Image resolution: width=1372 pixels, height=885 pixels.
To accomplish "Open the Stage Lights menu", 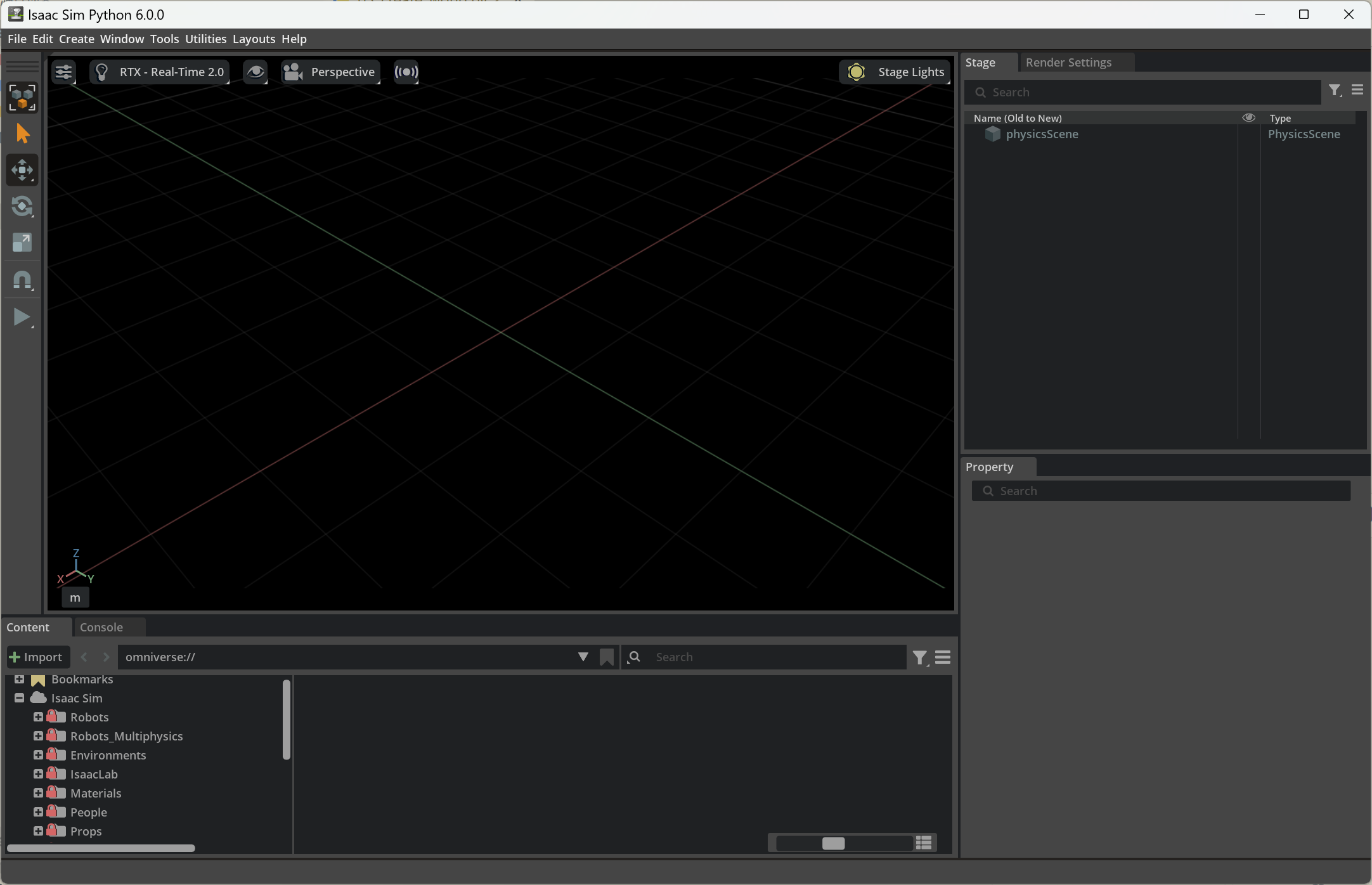I will point(895,72).
